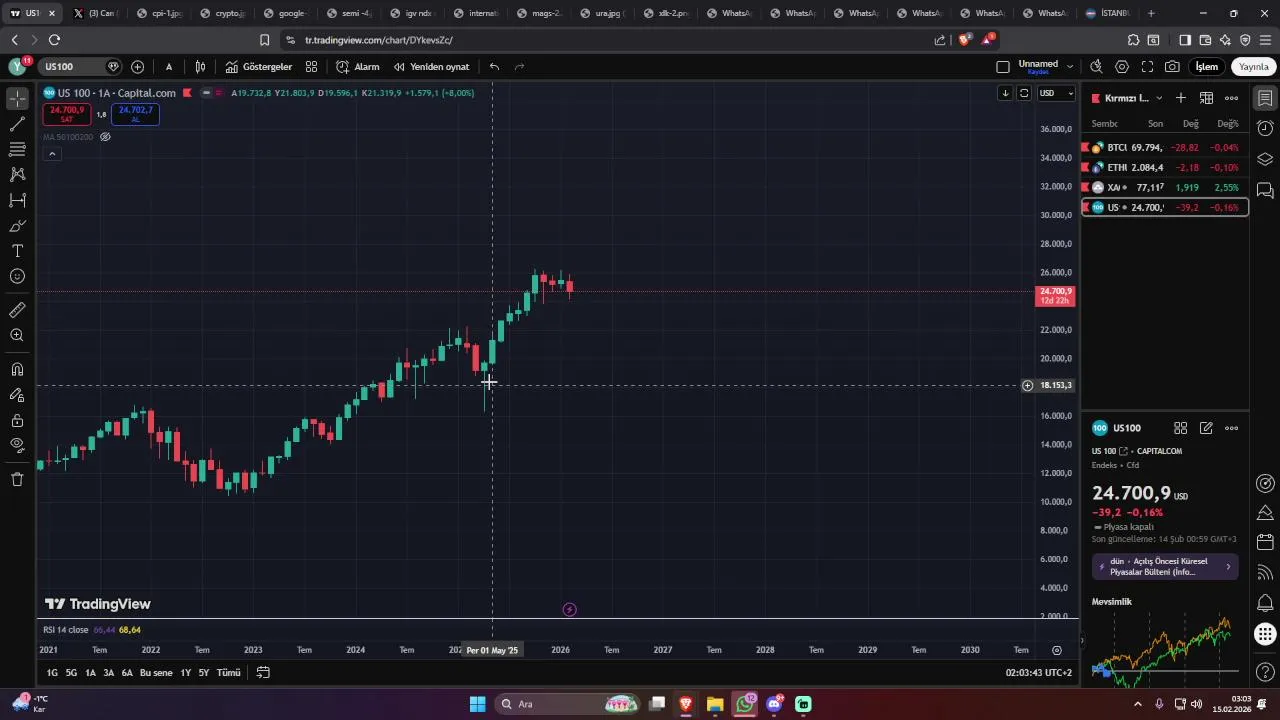Open the USD currency dropdown
Image resolution: width=1280 pixels, height=720 pixels.
pos(1056,93)
